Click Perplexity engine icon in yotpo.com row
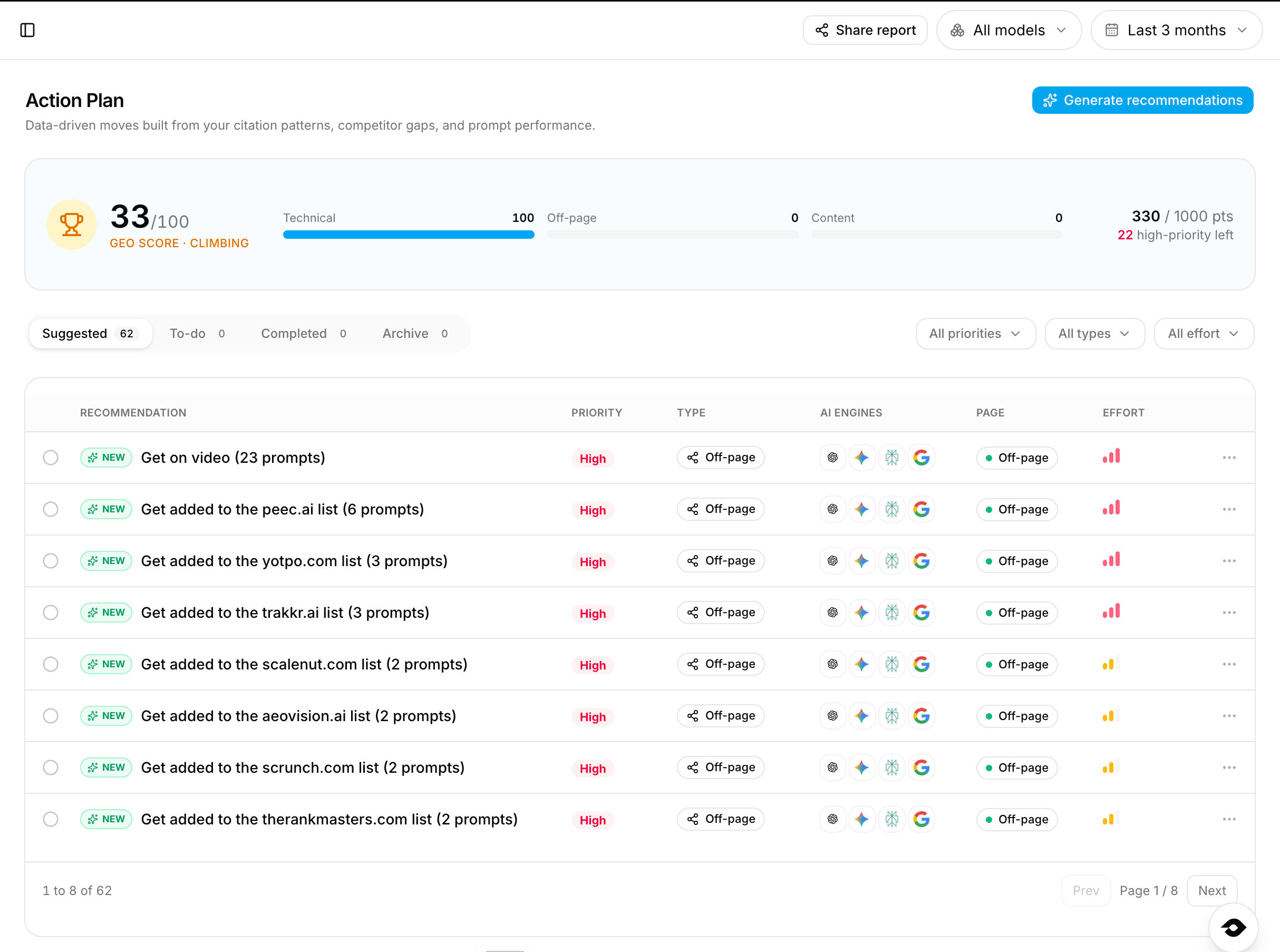This screenshot has height=952, width=1280. pos(891,561)
